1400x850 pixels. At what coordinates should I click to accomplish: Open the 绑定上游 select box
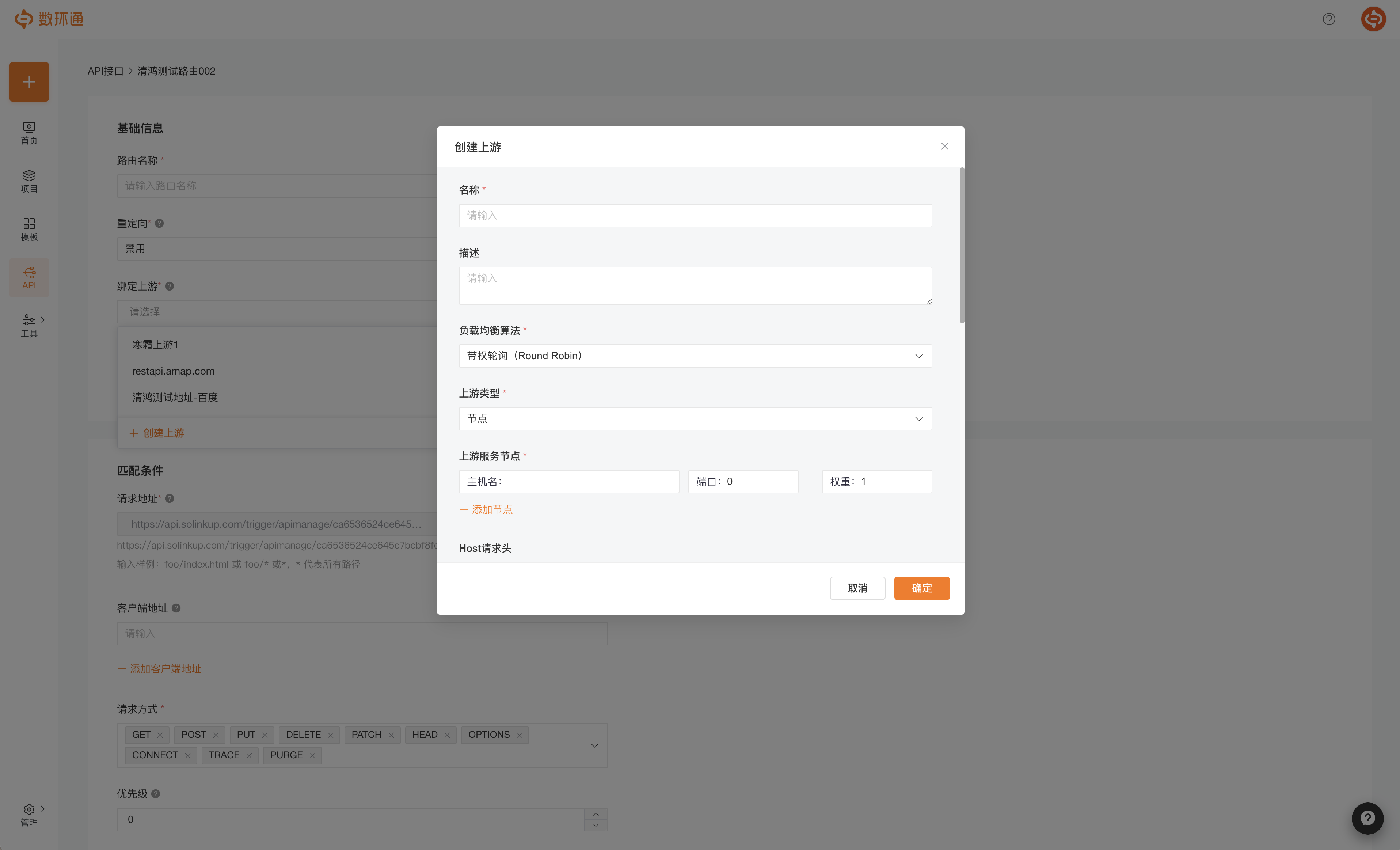tap(277, 312)
